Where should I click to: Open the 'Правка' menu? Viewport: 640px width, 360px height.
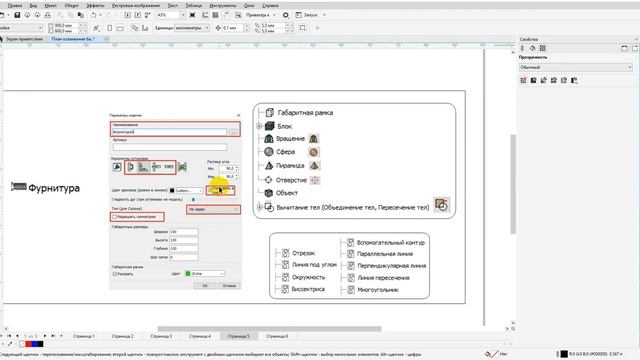15,6
